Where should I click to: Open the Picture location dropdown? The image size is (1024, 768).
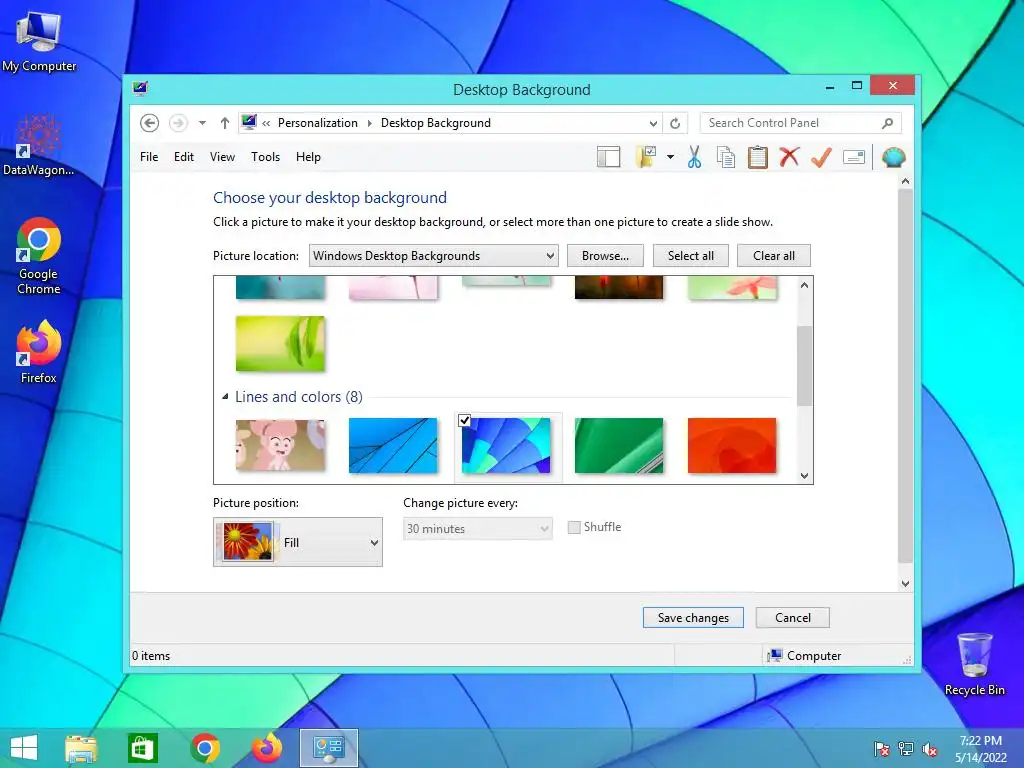click(434, 255)
